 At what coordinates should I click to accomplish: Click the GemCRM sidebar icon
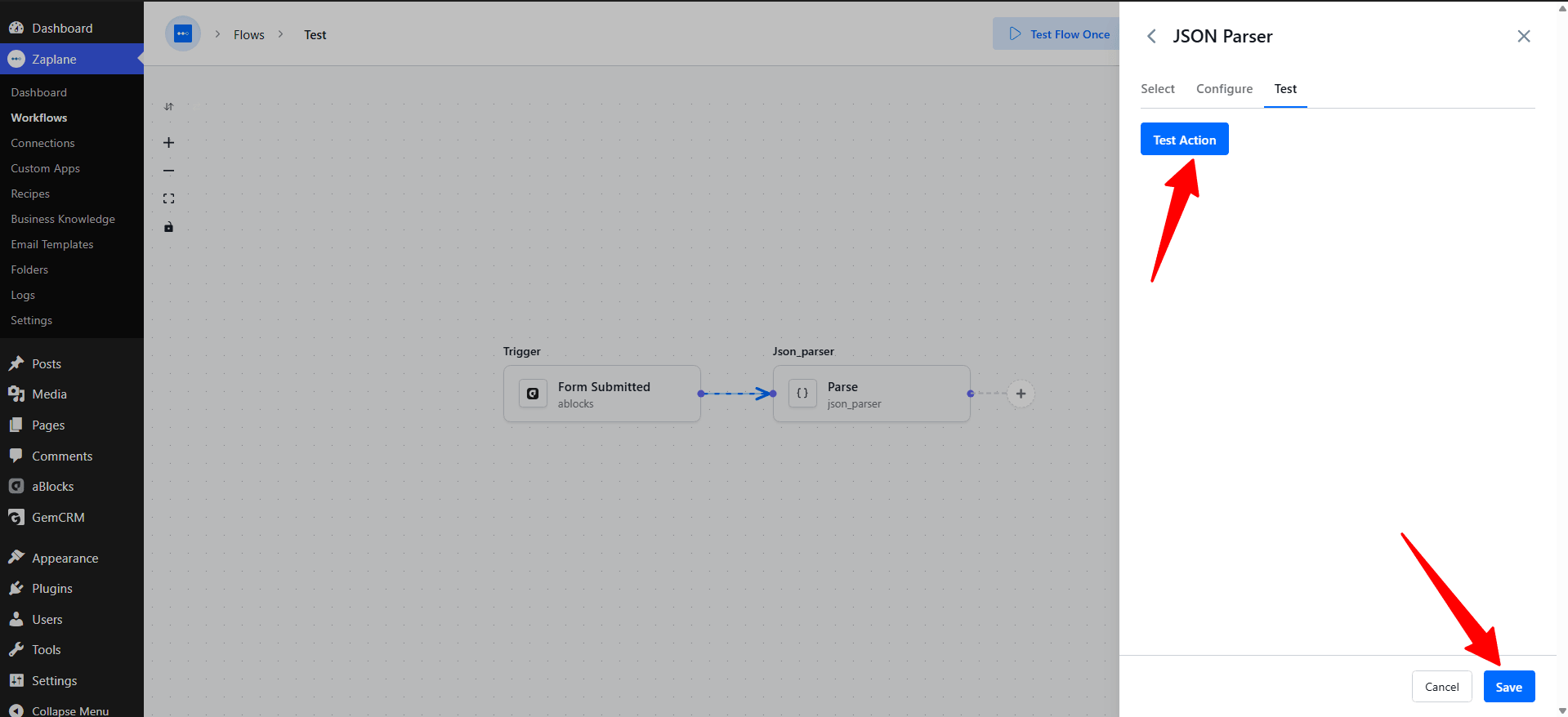point(16,517)
